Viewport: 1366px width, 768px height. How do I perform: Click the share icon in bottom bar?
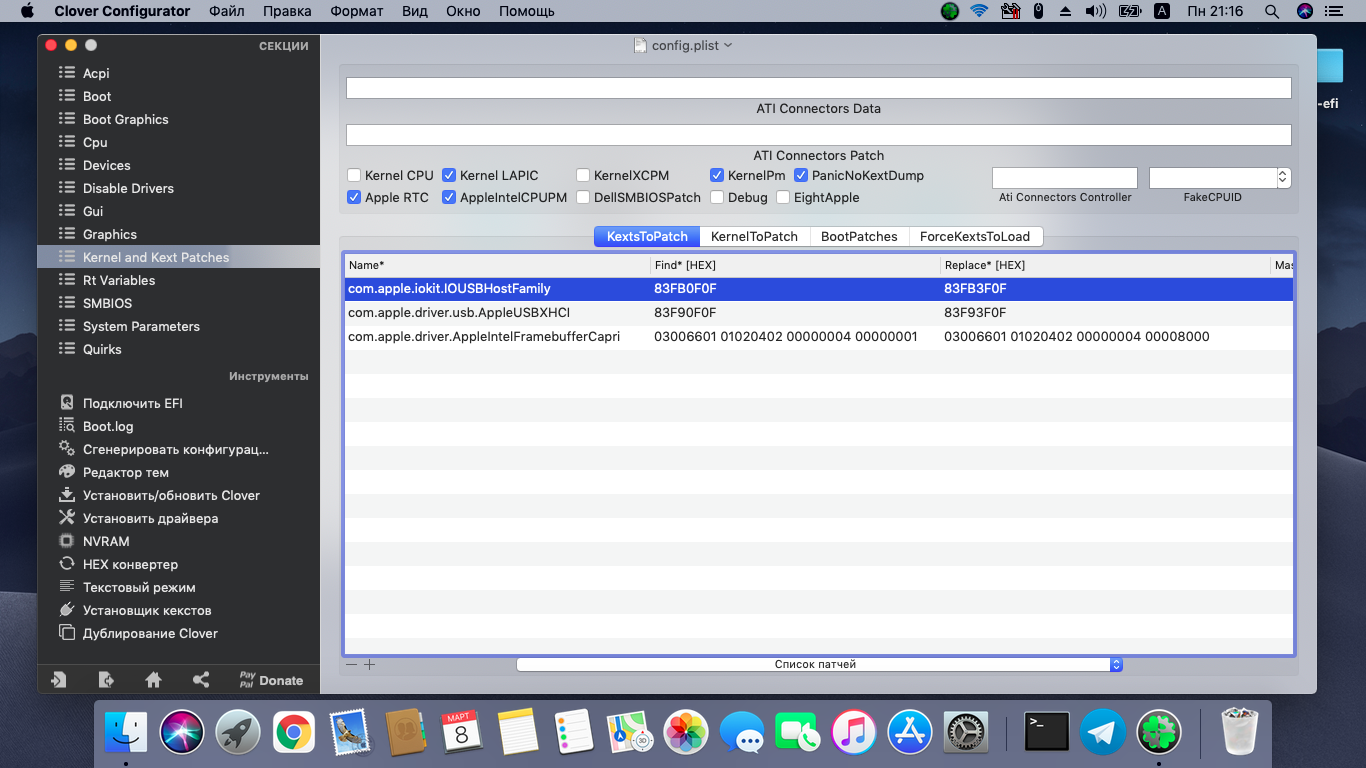click(x=201, y=680)
